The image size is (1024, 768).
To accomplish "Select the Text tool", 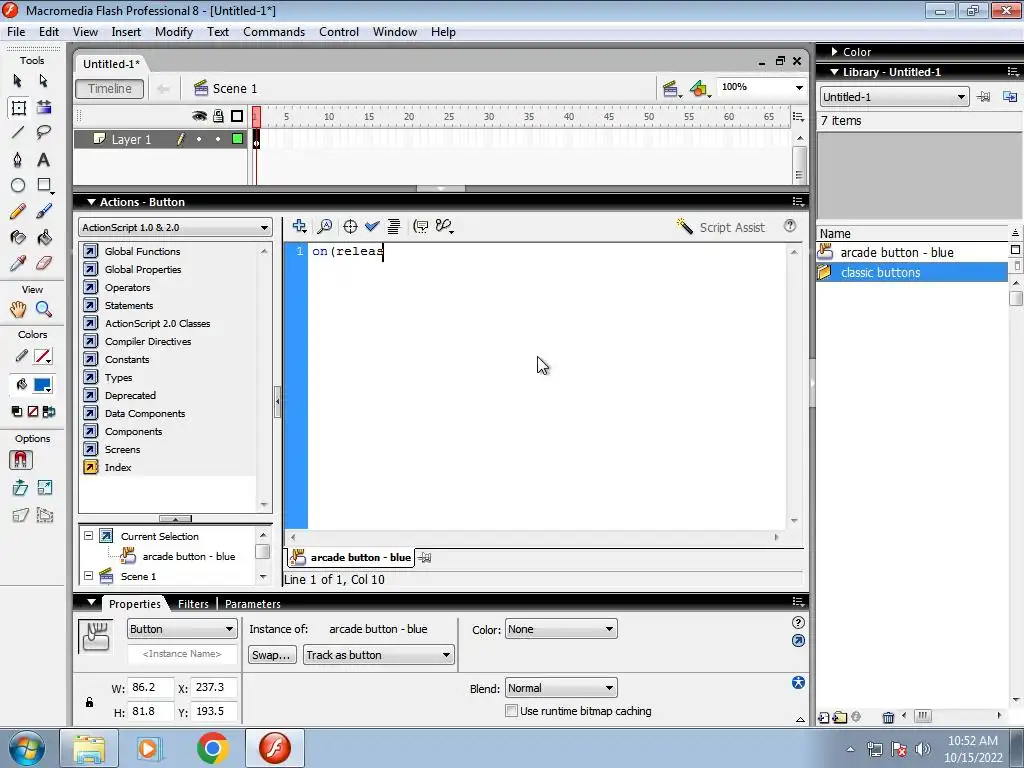I will tap(43, 159).
